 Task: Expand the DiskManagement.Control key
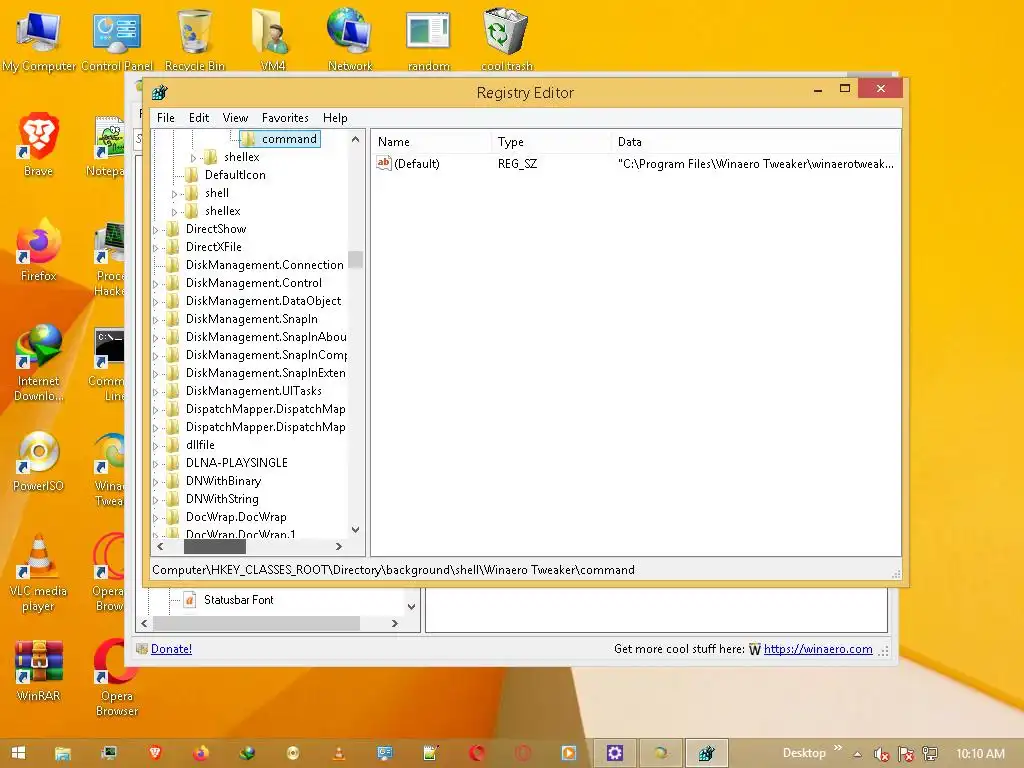(x=155, y=283)
